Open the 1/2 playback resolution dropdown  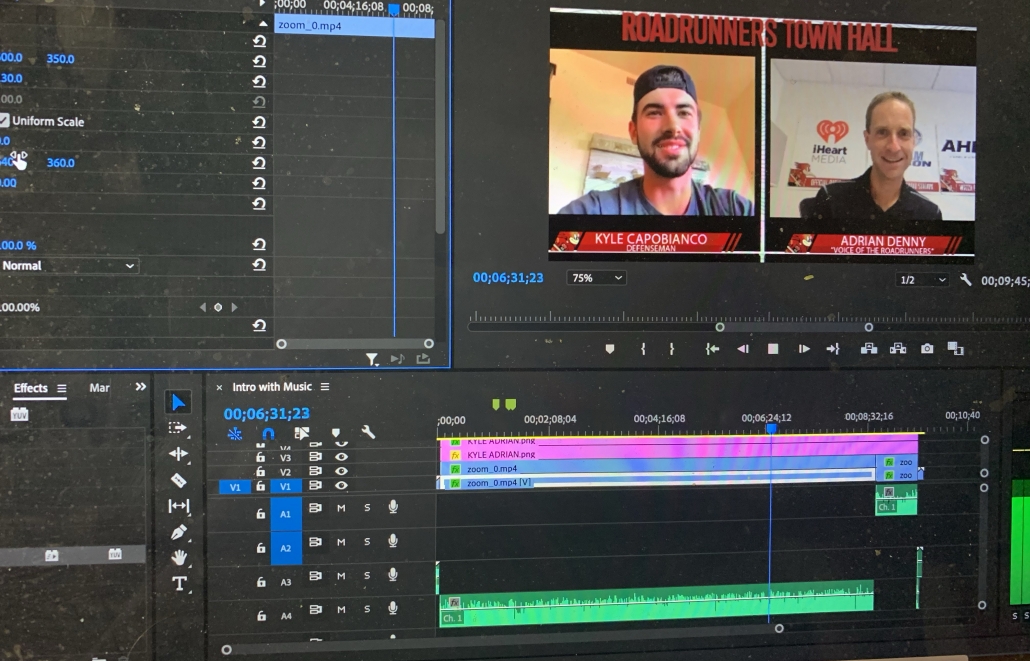pos(923,280)
